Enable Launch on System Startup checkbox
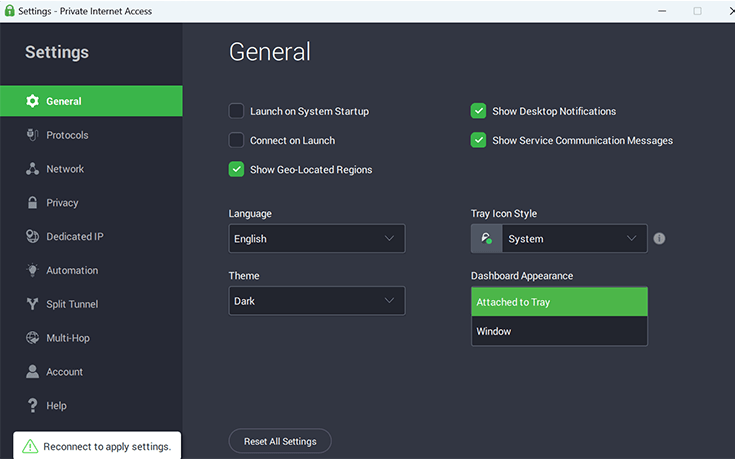The height and width of the screenshot is (459, 735). click(x=236, y=111)
